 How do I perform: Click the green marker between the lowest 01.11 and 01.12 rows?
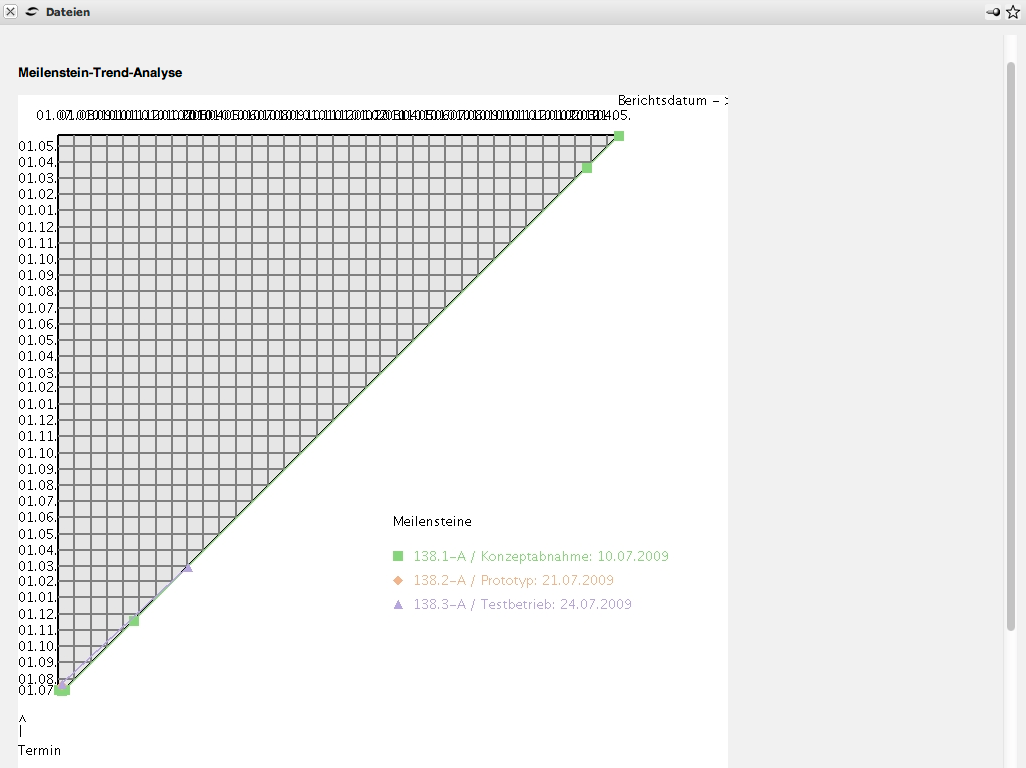click(134, 621)
